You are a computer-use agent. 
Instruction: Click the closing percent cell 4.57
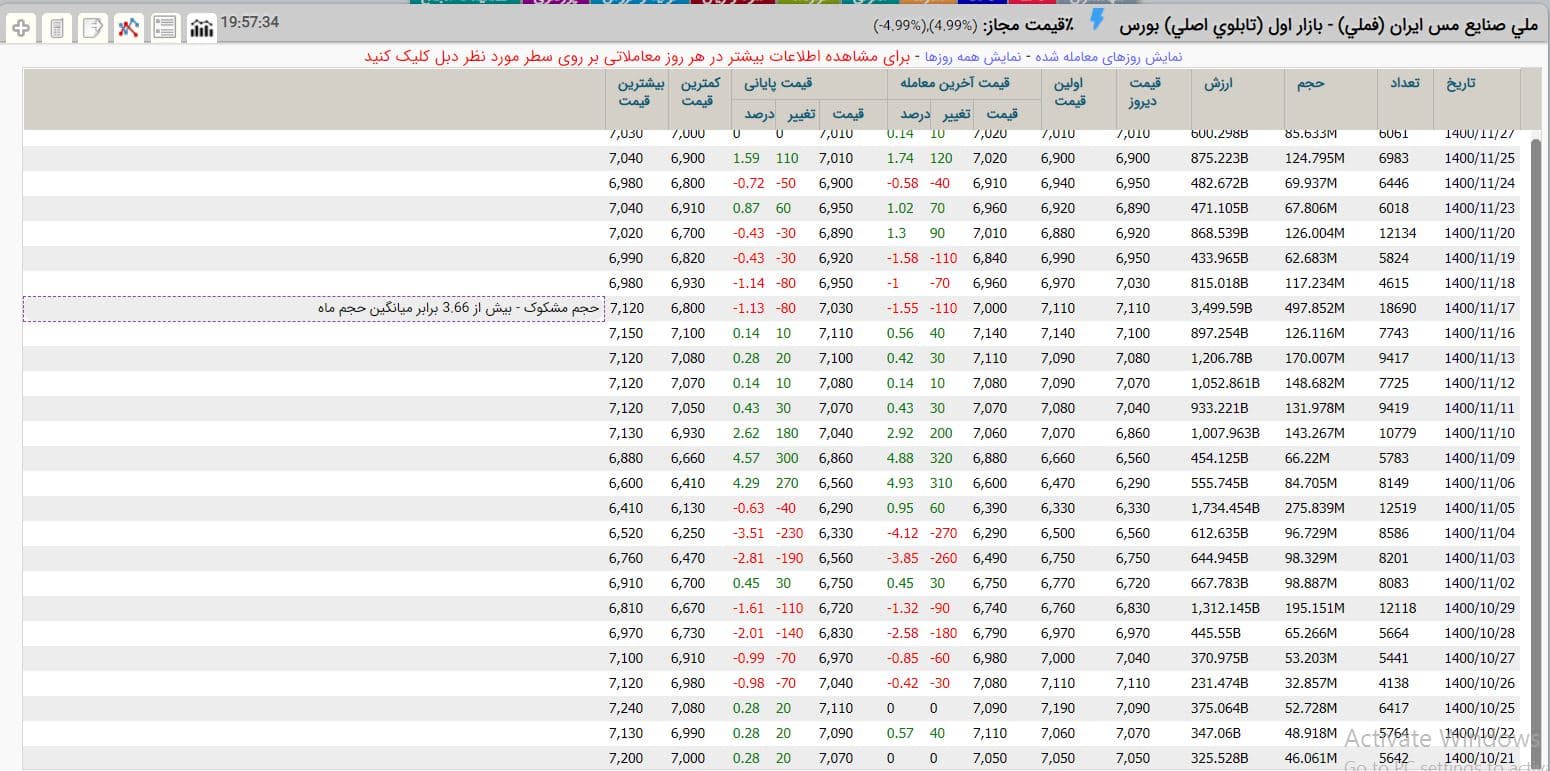click(x=747, y=458)
